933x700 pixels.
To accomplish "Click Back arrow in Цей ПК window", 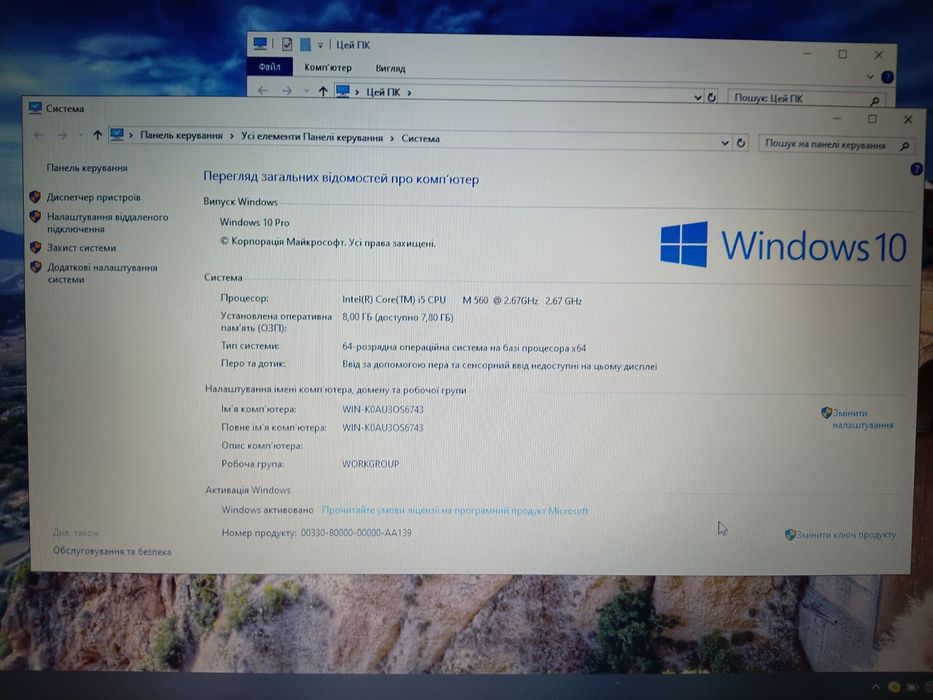I will 262,90.
